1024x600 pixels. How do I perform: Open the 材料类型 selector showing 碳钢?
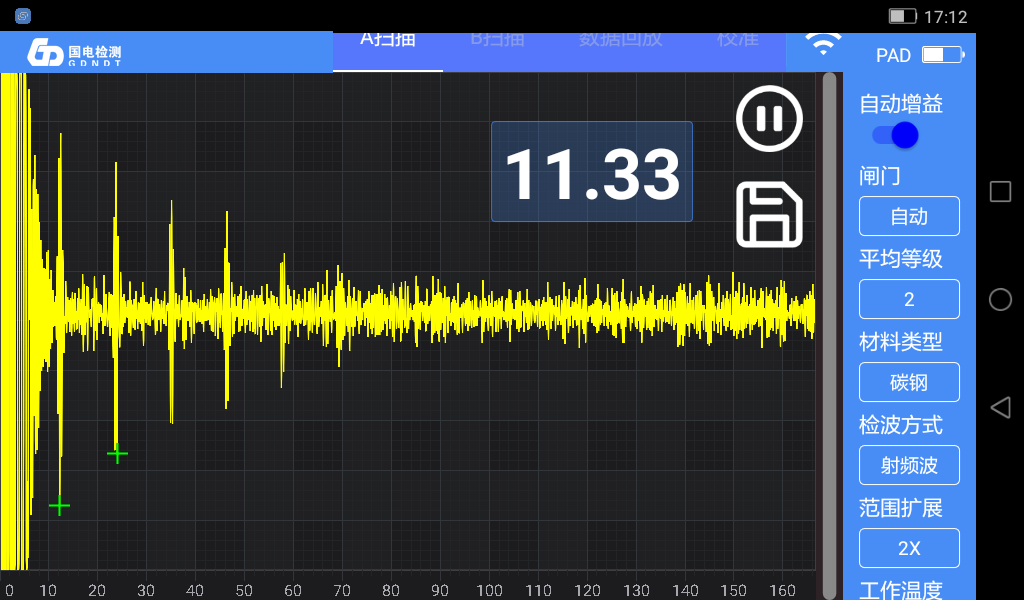click(909, 382)
